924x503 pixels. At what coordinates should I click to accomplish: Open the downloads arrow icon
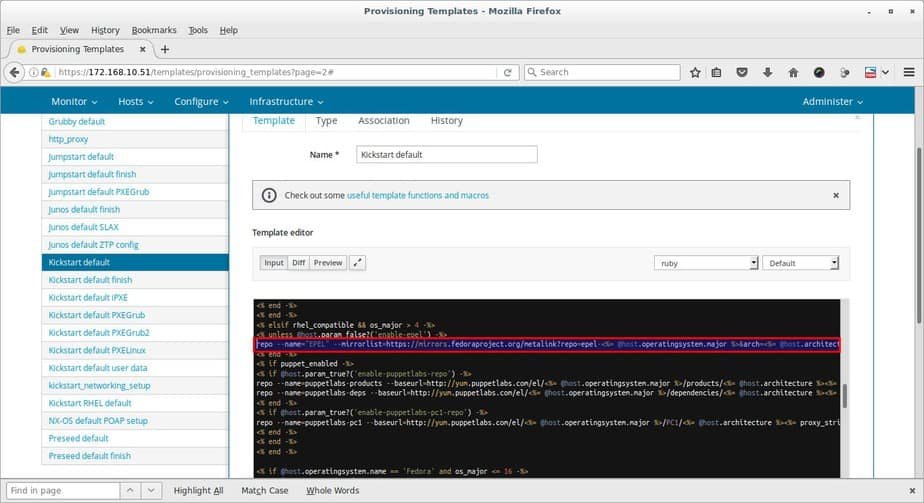pos(767,72)
